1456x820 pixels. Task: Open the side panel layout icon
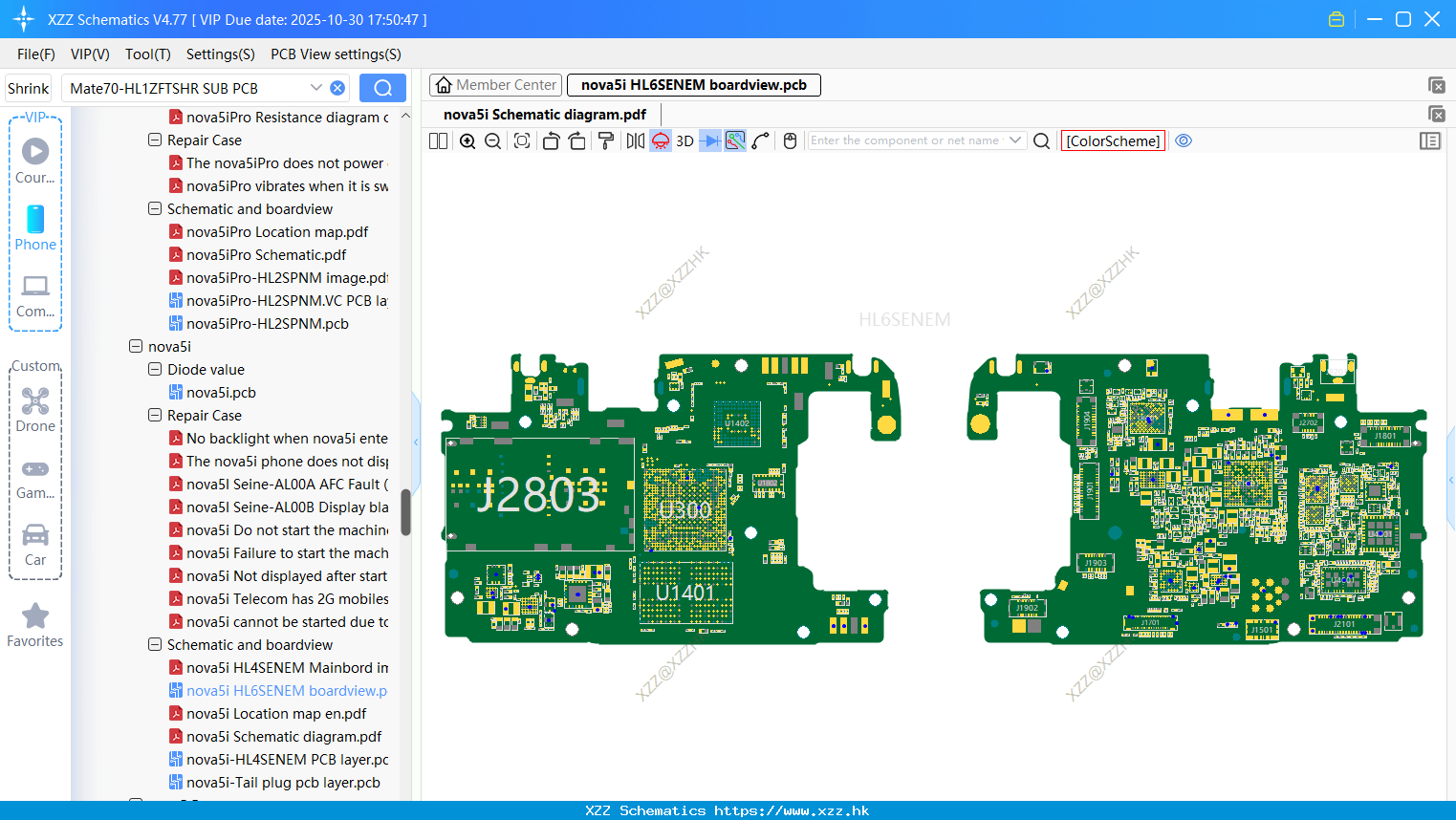pos(1430,140)
